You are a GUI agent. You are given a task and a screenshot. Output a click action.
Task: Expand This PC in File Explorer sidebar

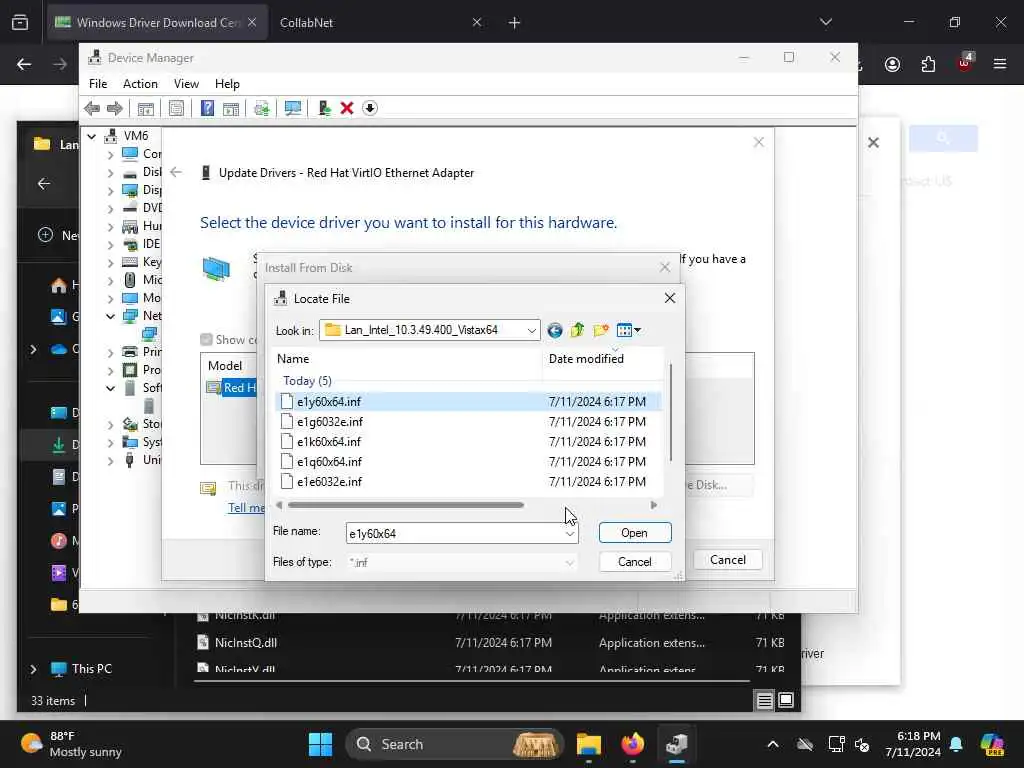pos(33,669)
